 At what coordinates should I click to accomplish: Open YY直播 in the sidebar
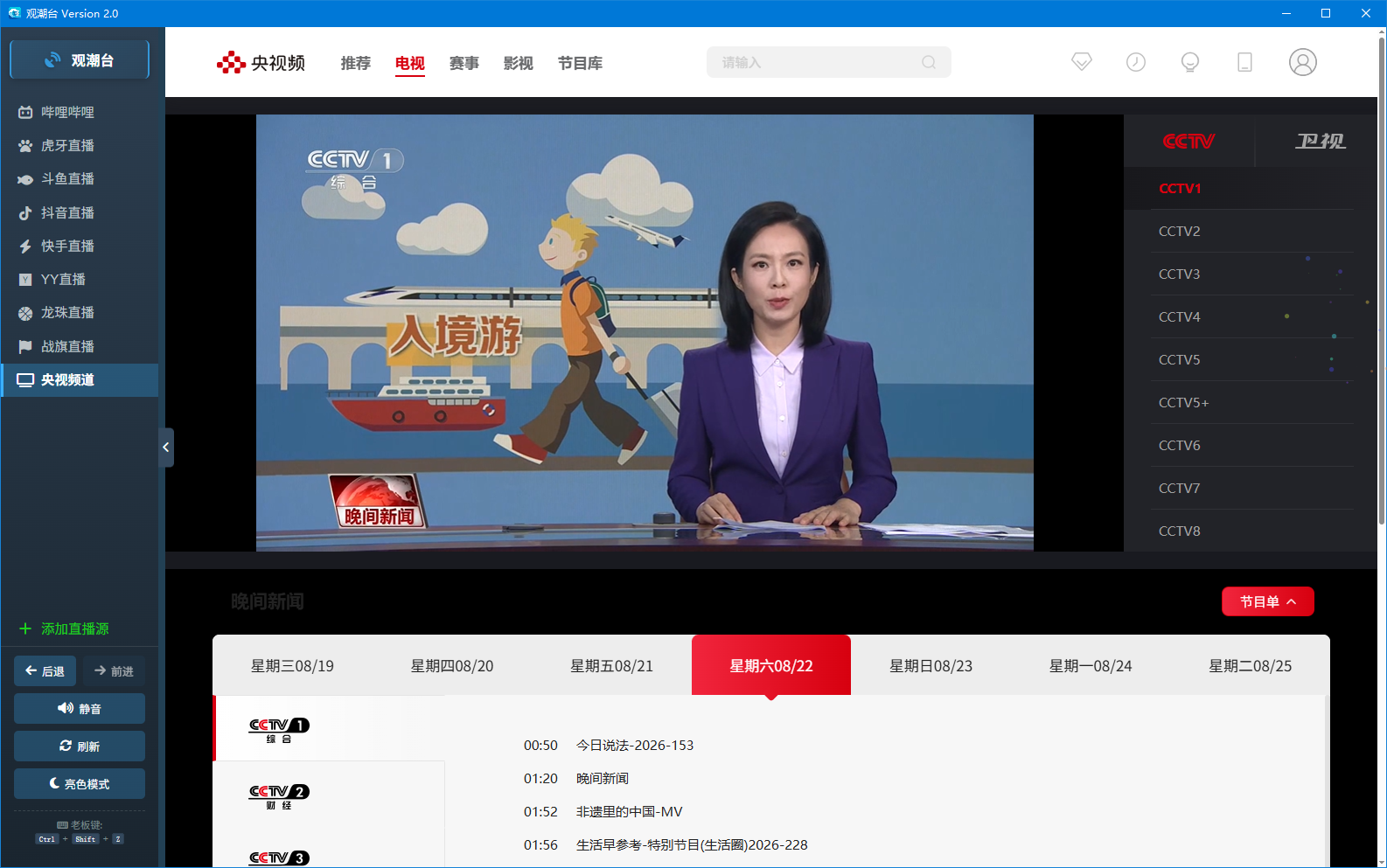[x=80, y=279]
